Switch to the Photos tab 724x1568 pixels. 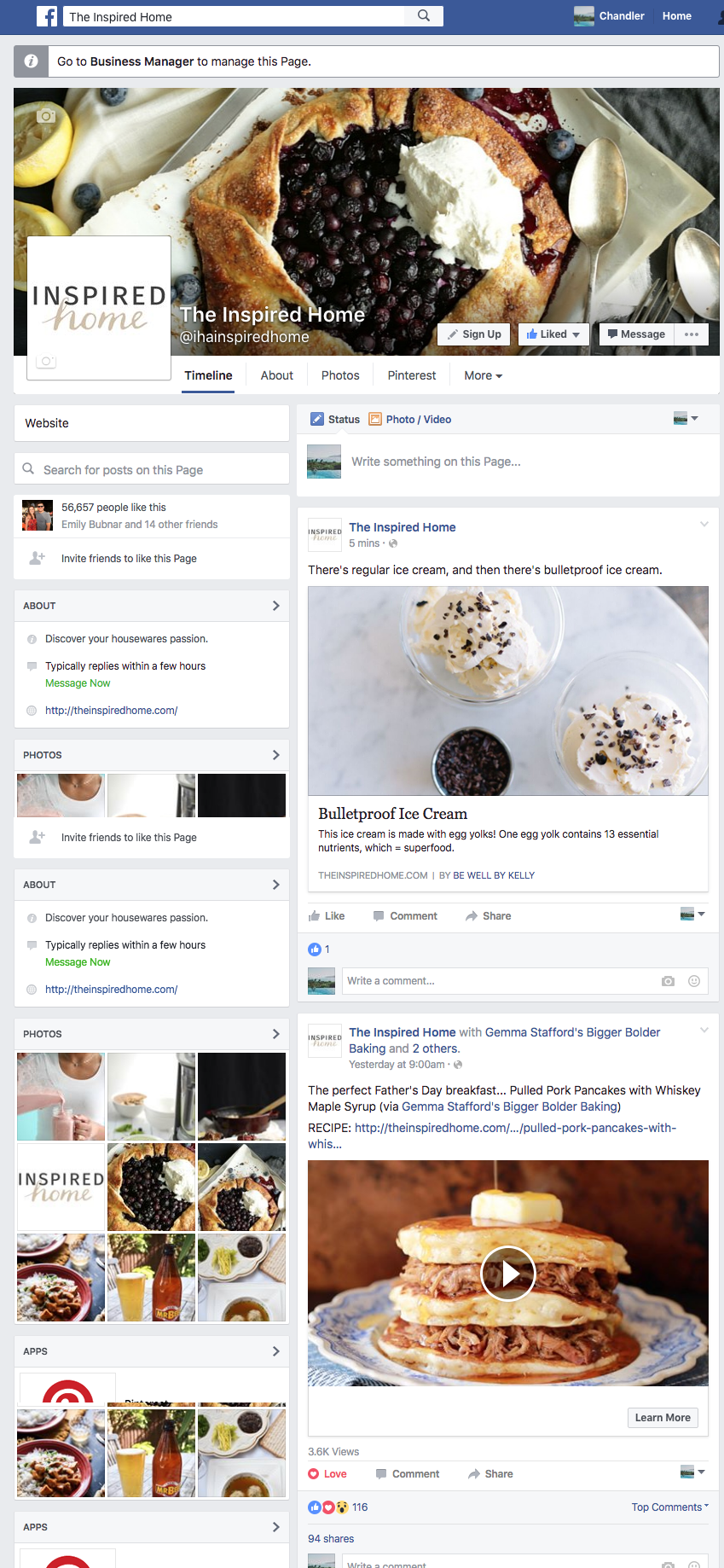point(340,375)
